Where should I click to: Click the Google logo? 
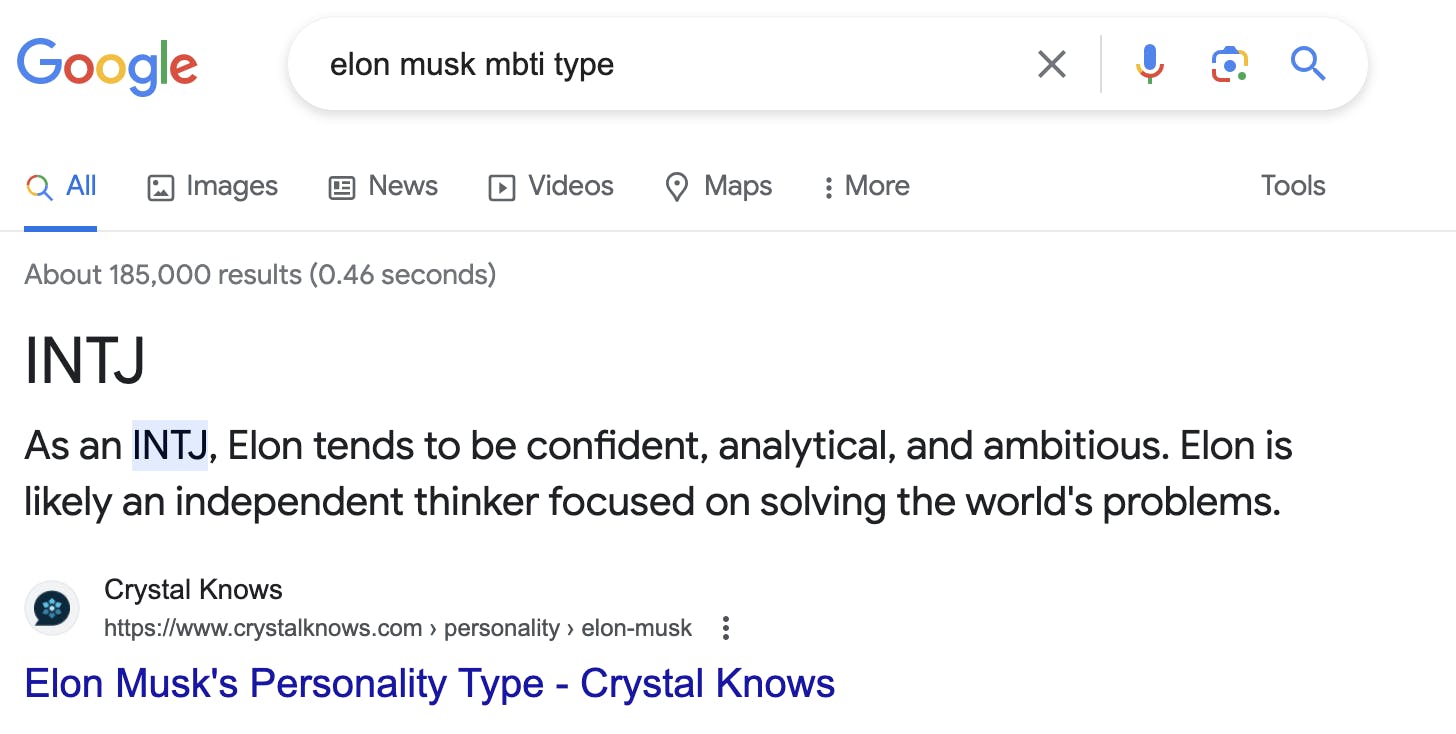click(107, 65)
